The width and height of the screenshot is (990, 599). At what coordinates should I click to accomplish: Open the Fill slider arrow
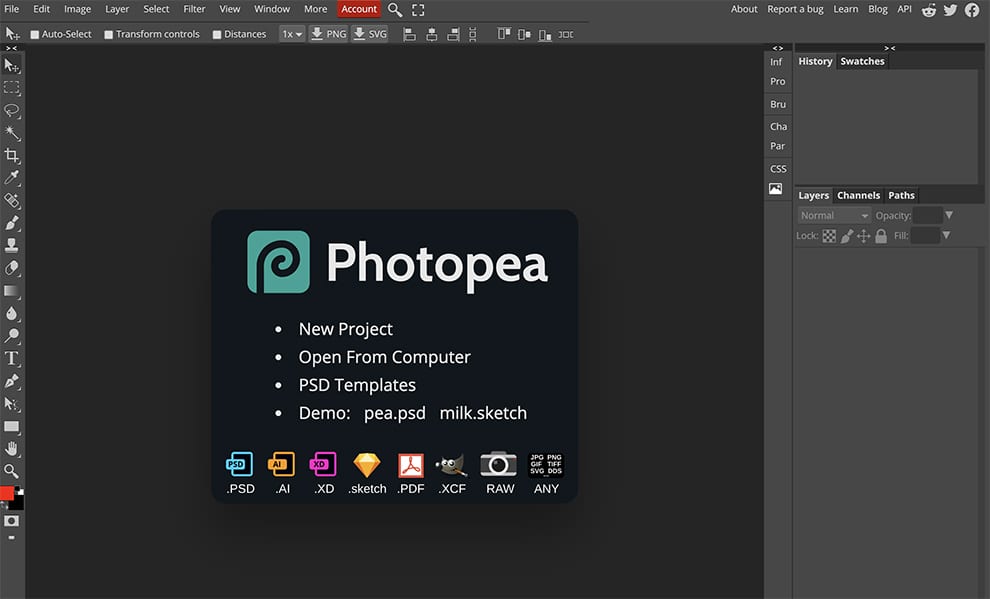pyautogui.click(x=946, y=235)
